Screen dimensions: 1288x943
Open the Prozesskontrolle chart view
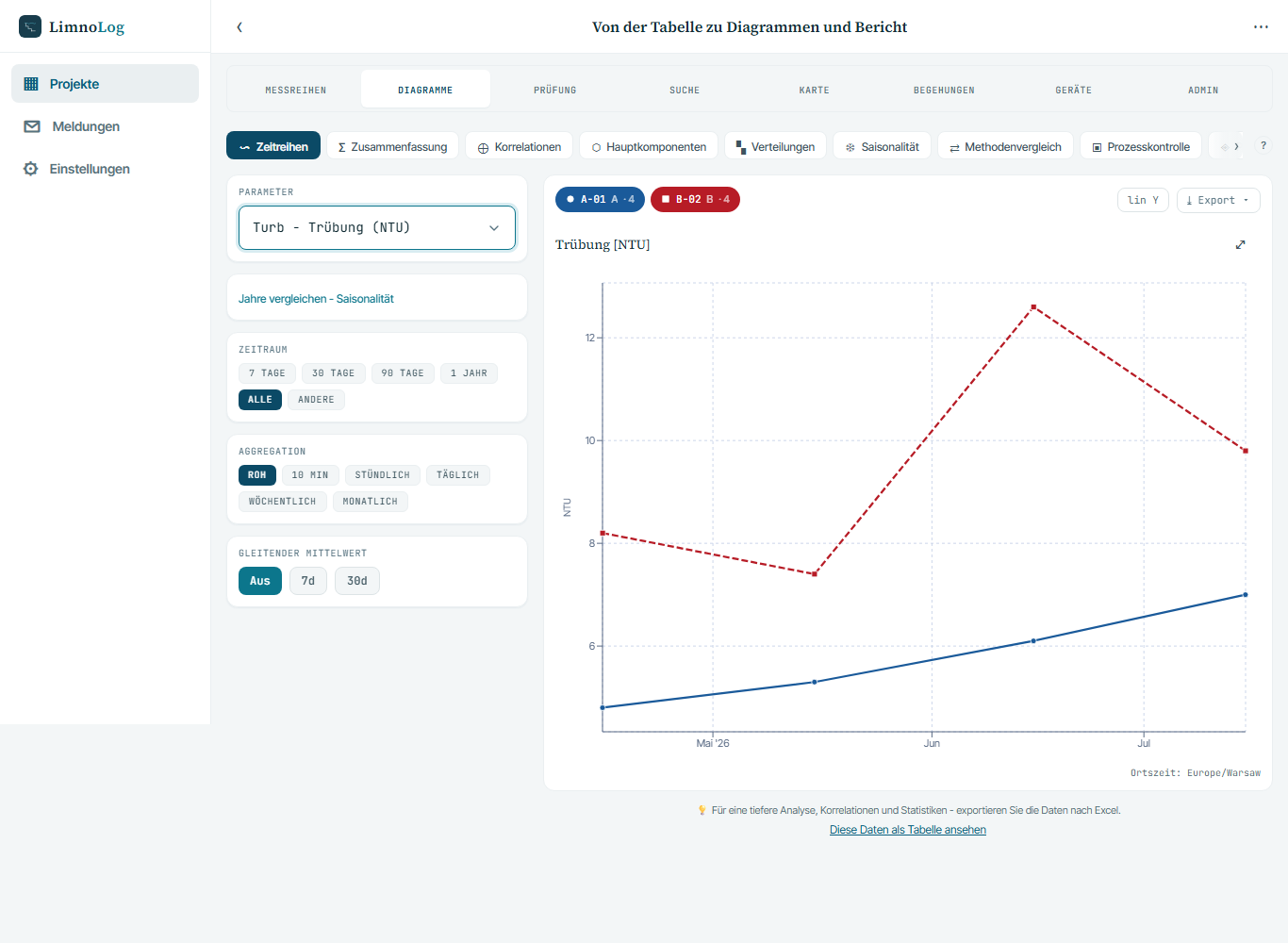(x=1141, y=146)
